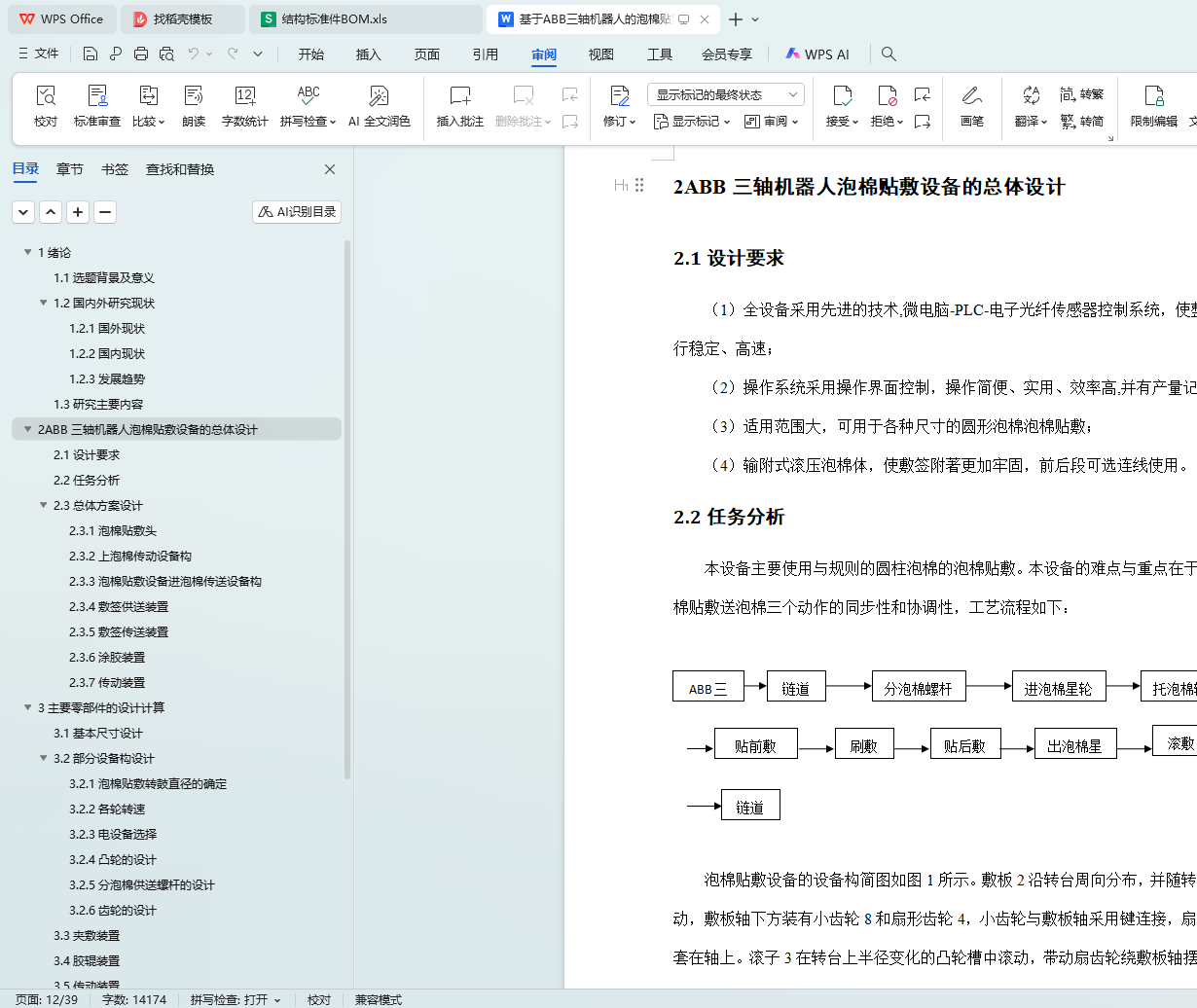Open the 开始 ribbon tab
The image size is (1197, 1008).
[311, 54]
